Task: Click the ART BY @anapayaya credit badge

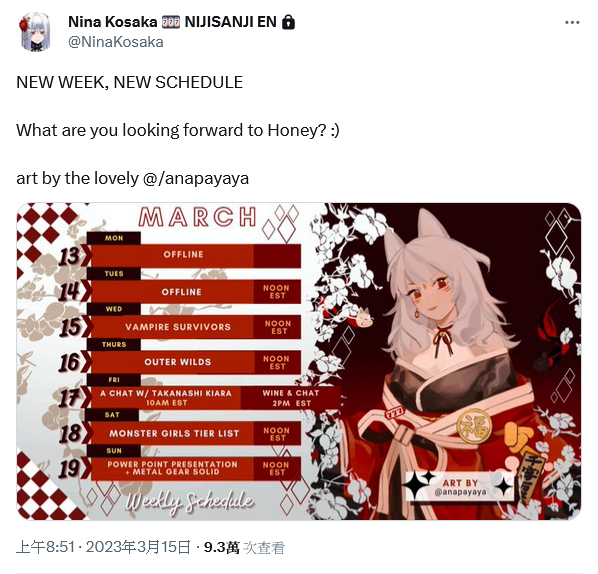Action: [460, 487]
